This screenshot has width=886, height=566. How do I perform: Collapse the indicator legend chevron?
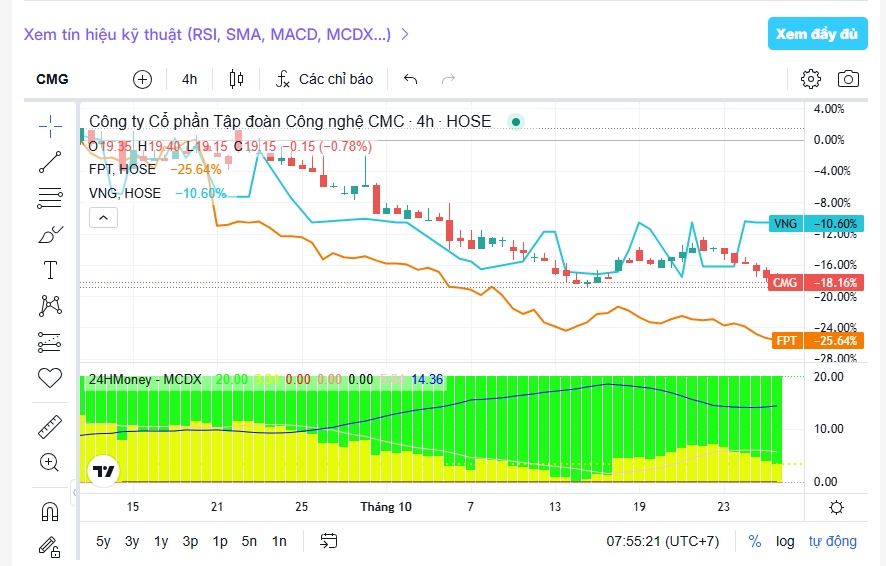click(x=103, y=217)
